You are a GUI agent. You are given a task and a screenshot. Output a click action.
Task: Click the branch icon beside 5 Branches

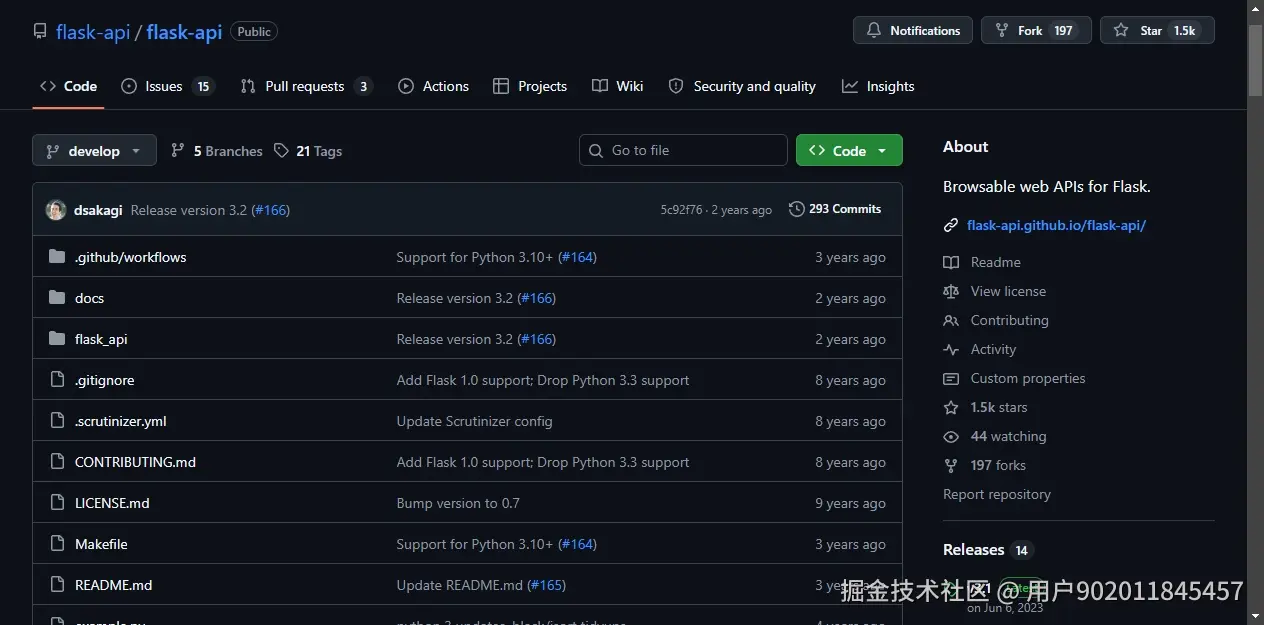click(x=178, y=151)
